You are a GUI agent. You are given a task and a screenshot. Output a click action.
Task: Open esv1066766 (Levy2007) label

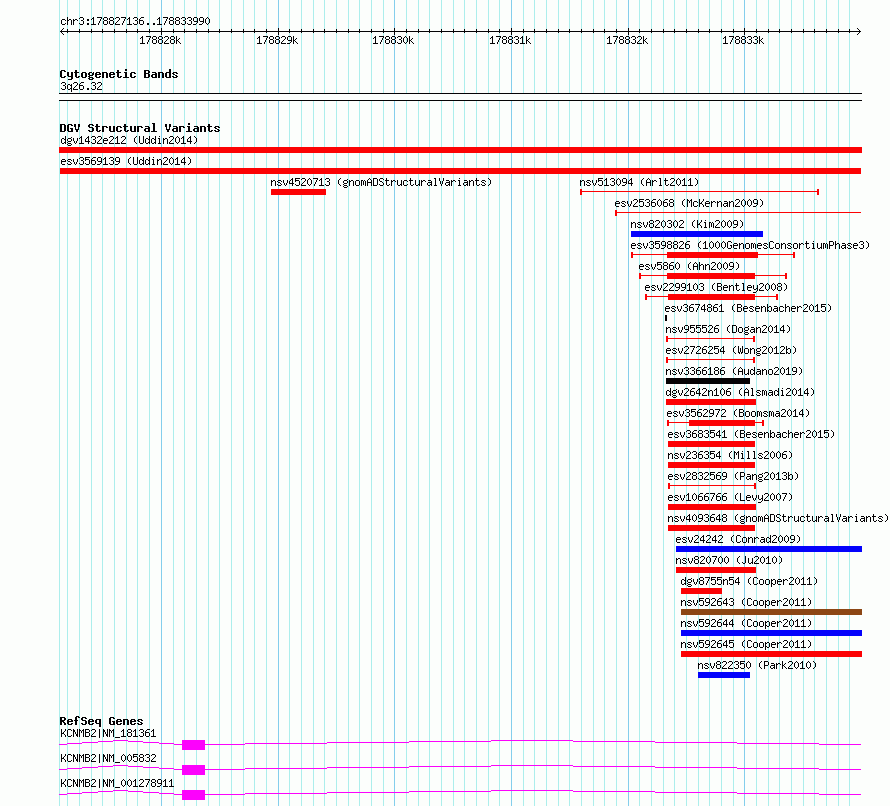[730, 497]
